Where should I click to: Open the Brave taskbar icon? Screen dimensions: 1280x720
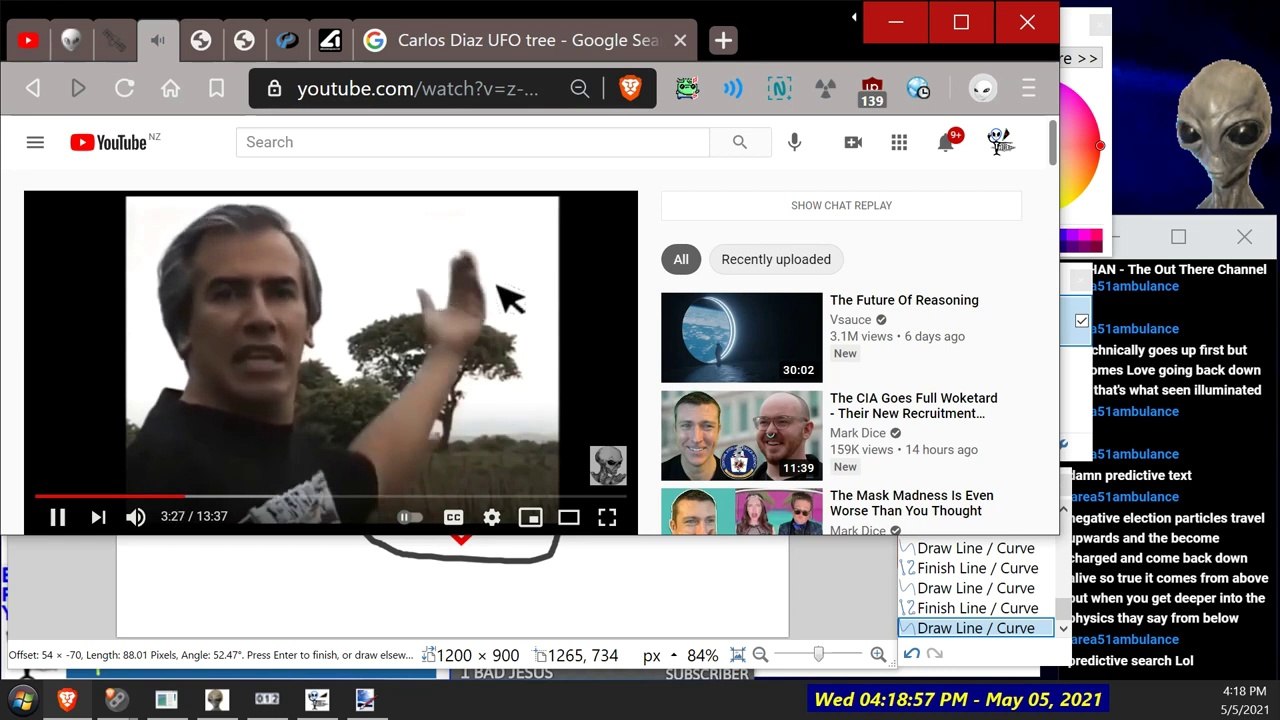coord(67,699)
